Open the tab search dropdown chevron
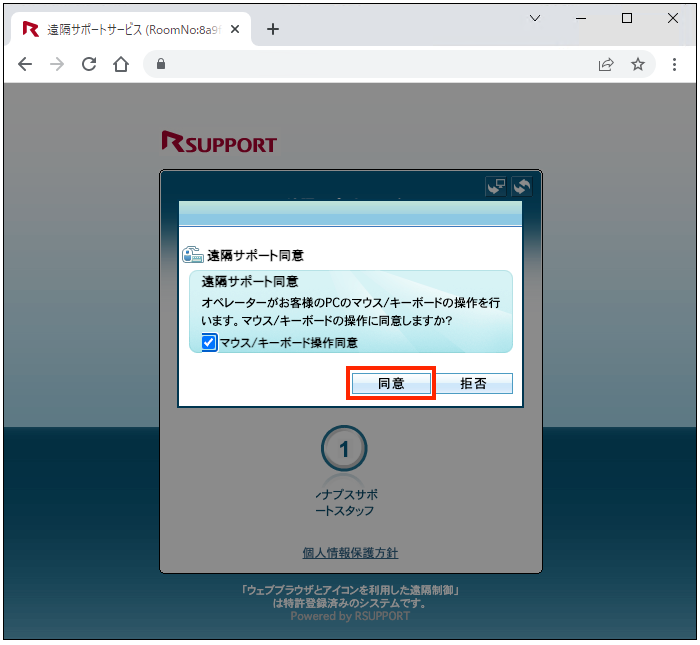Viewport: 700px width, 645px height. (x=535, y=18)
